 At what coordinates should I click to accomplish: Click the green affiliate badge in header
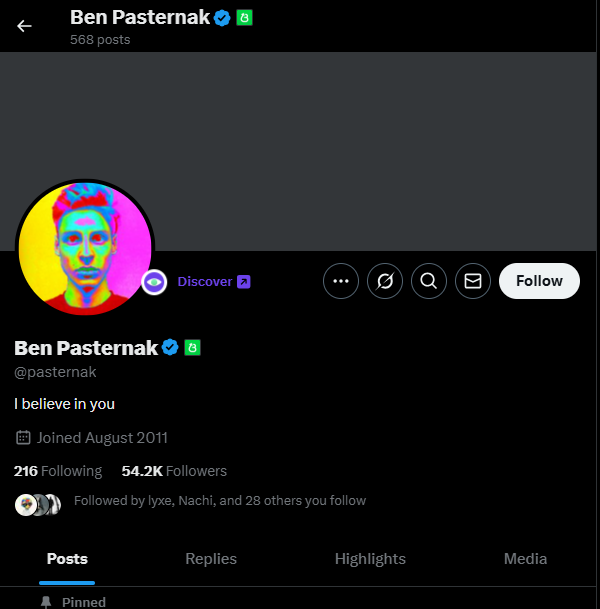pyautogui.click(x=244, y=18)
